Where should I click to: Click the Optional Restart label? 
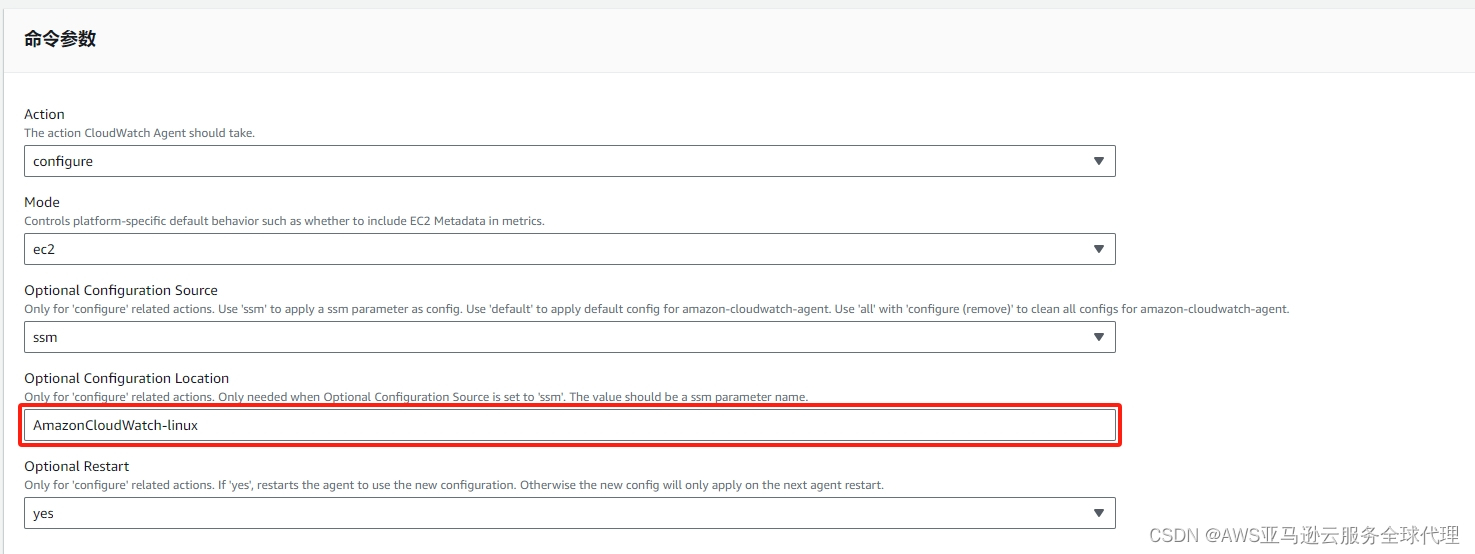77,466
